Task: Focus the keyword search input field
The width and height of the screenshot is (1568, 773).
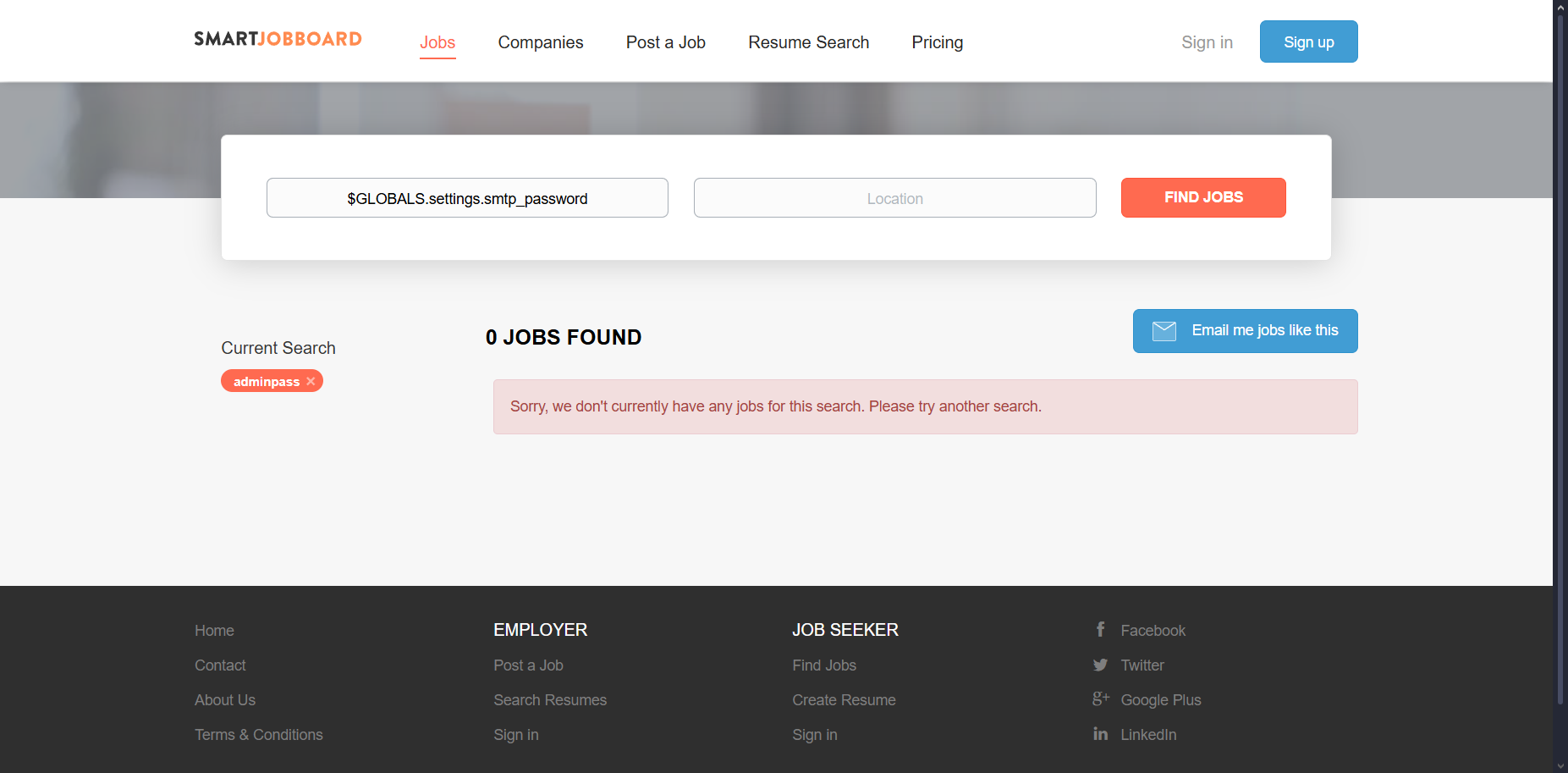Action: pos(467,198)
